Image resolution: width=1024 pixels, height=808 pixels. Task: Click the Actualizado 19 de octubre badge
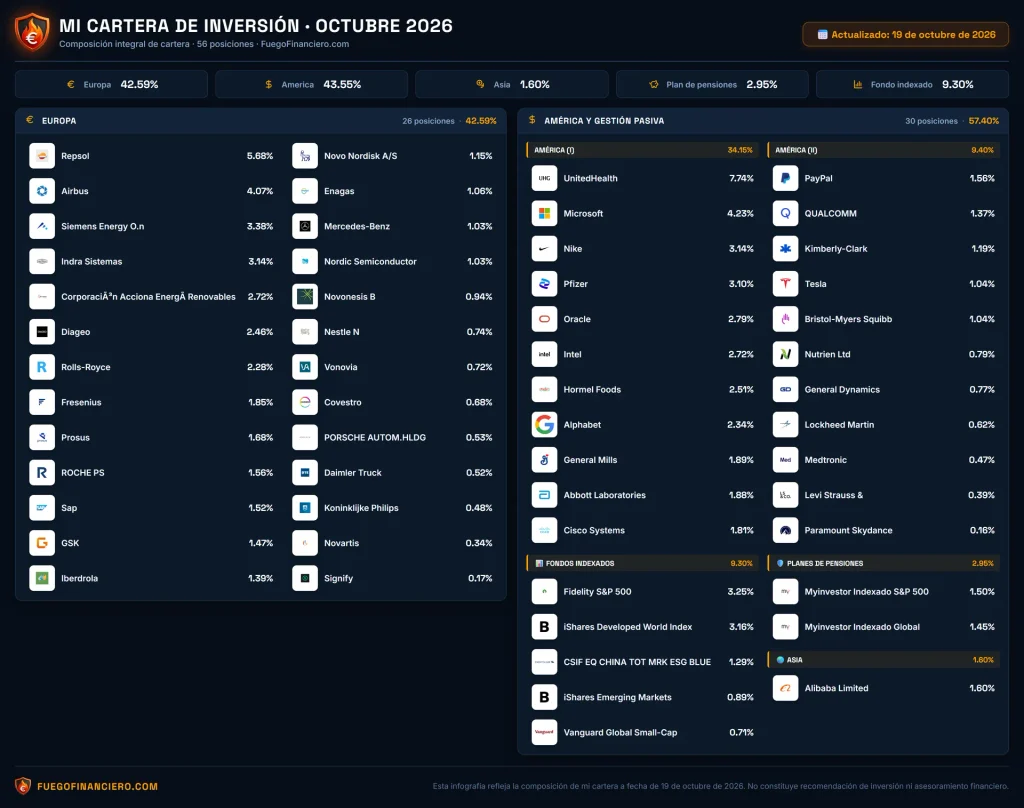click(906, 35)
